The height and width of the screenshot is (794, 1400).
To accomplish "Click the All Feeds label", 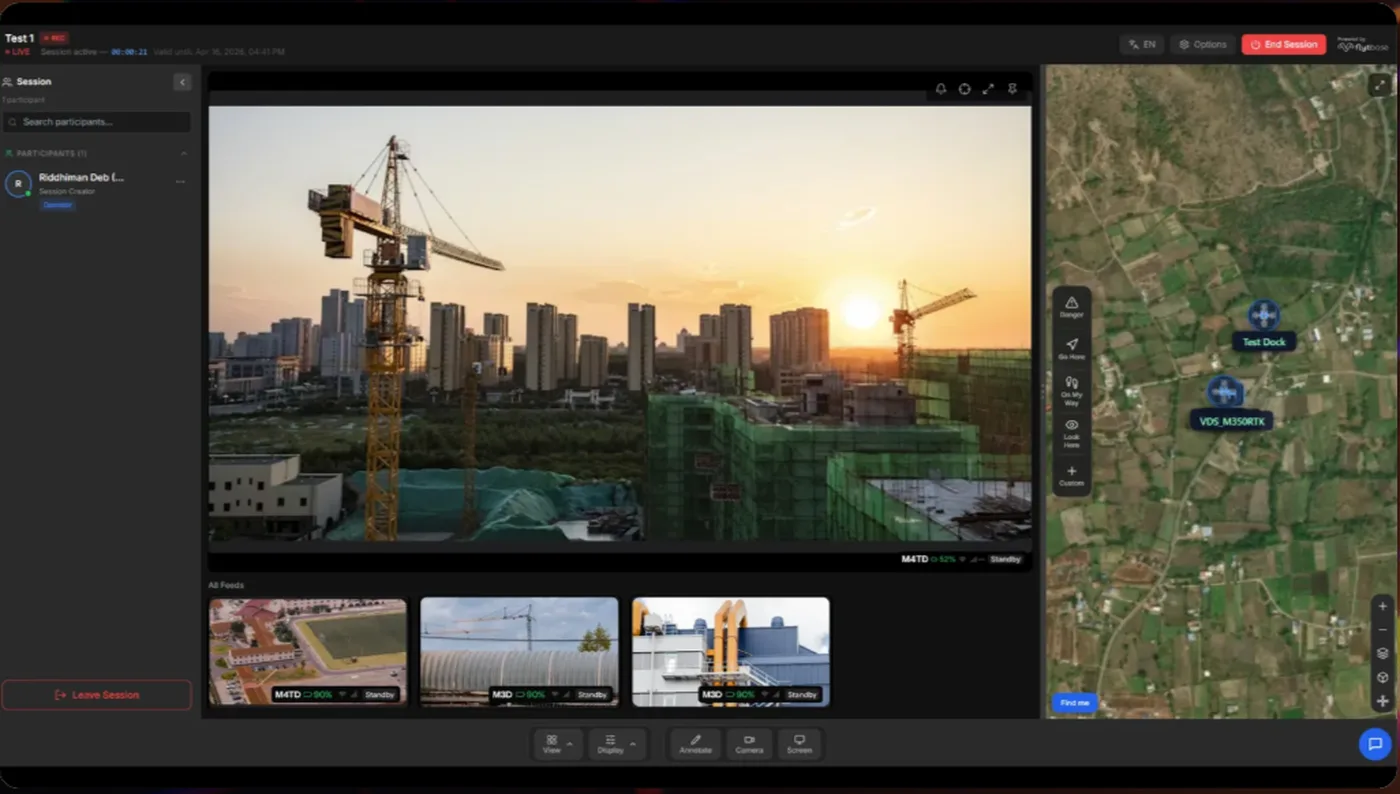I will tap(226, 585).
